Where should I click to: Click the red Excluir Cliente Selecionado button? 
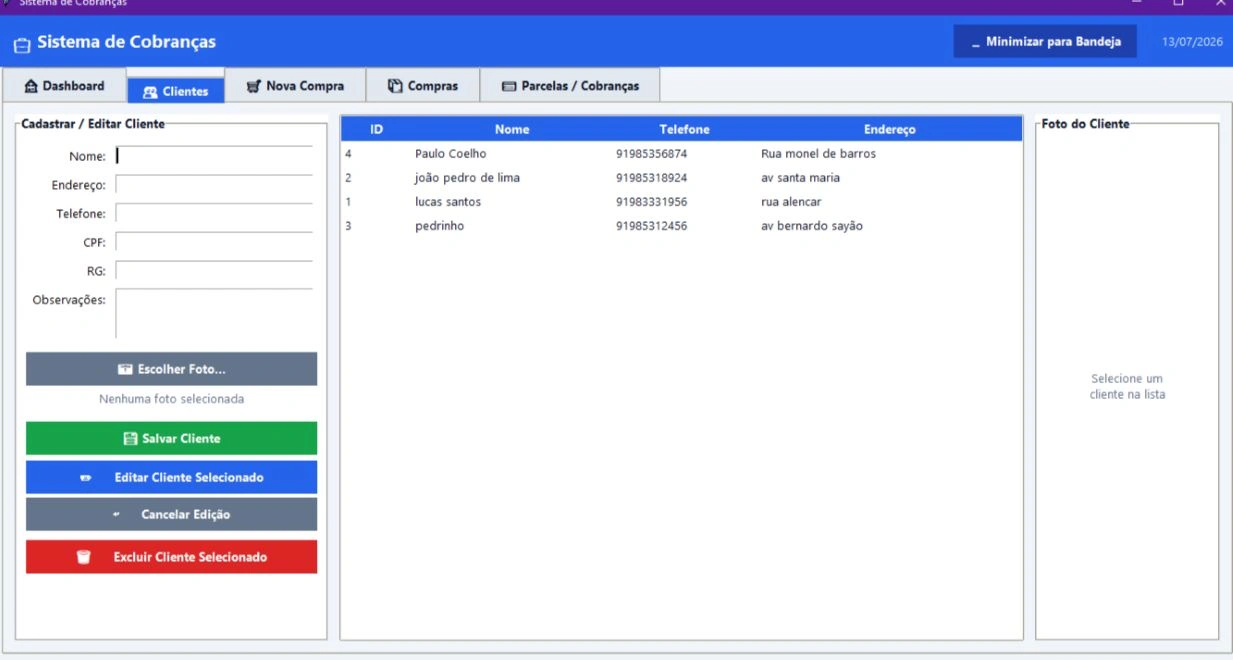(x=171, y=557)
